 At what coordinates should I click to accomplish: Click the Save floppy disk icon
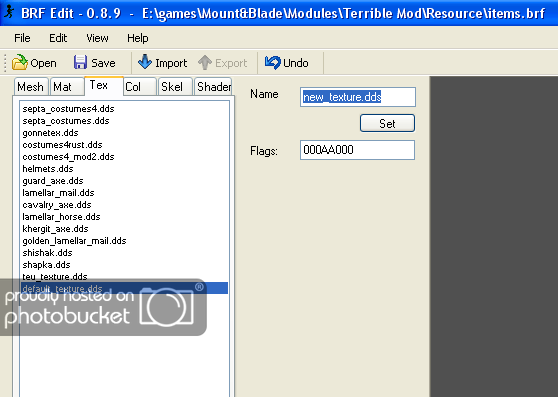point(80,63)
